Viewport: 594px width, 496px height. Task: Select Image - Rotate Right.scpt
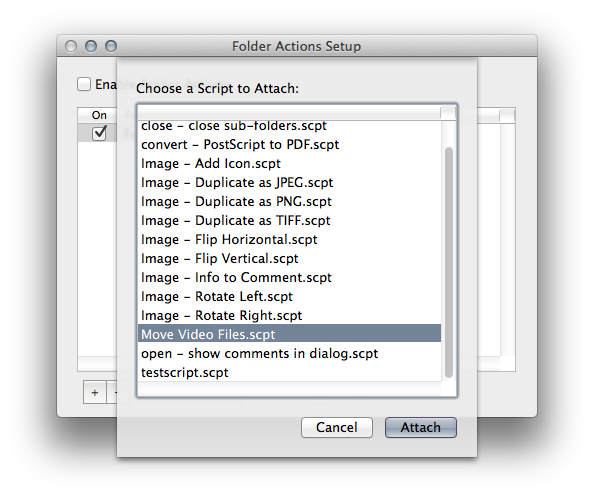click(x=289, y=315)
